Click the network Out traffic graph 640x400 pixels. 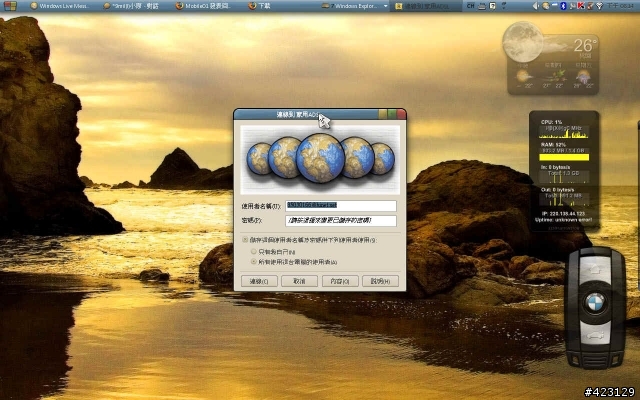click(564, 199)
